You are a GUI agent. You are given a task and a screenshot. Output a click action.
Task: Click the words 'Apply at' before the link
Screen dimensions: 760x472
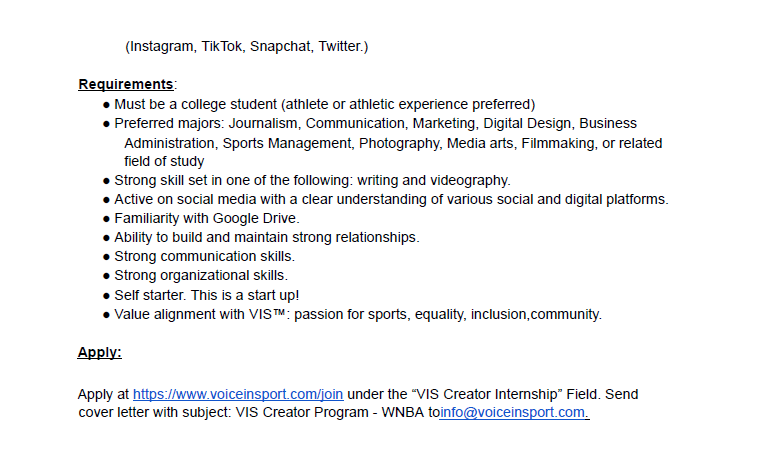click(103, 394)
